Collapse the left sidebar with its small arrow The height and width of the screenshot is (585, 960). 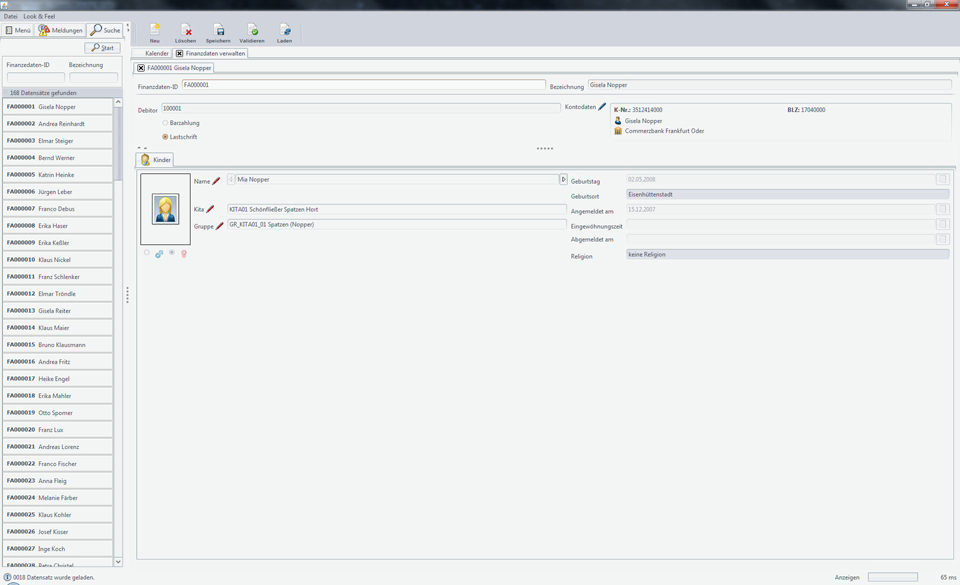click(128, 26)
